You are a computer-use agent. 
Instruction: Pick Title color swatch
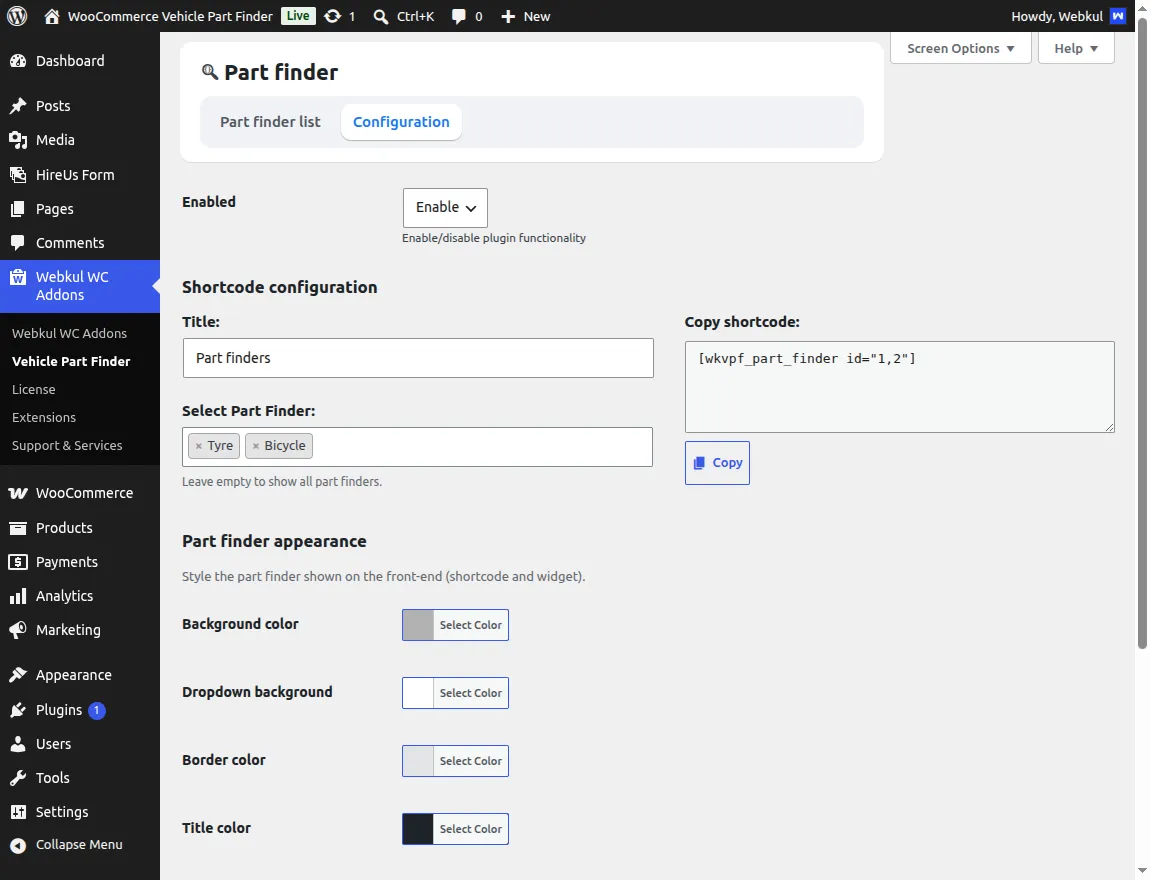(418, 829)
